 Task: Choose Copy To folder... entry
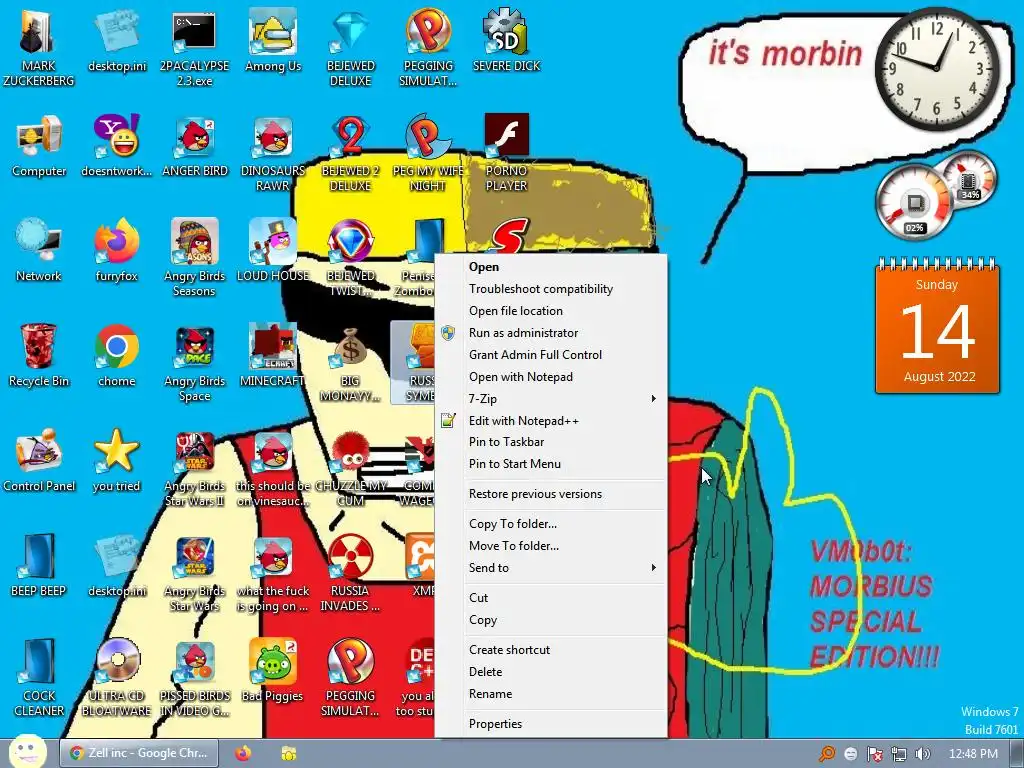(551, 524)
